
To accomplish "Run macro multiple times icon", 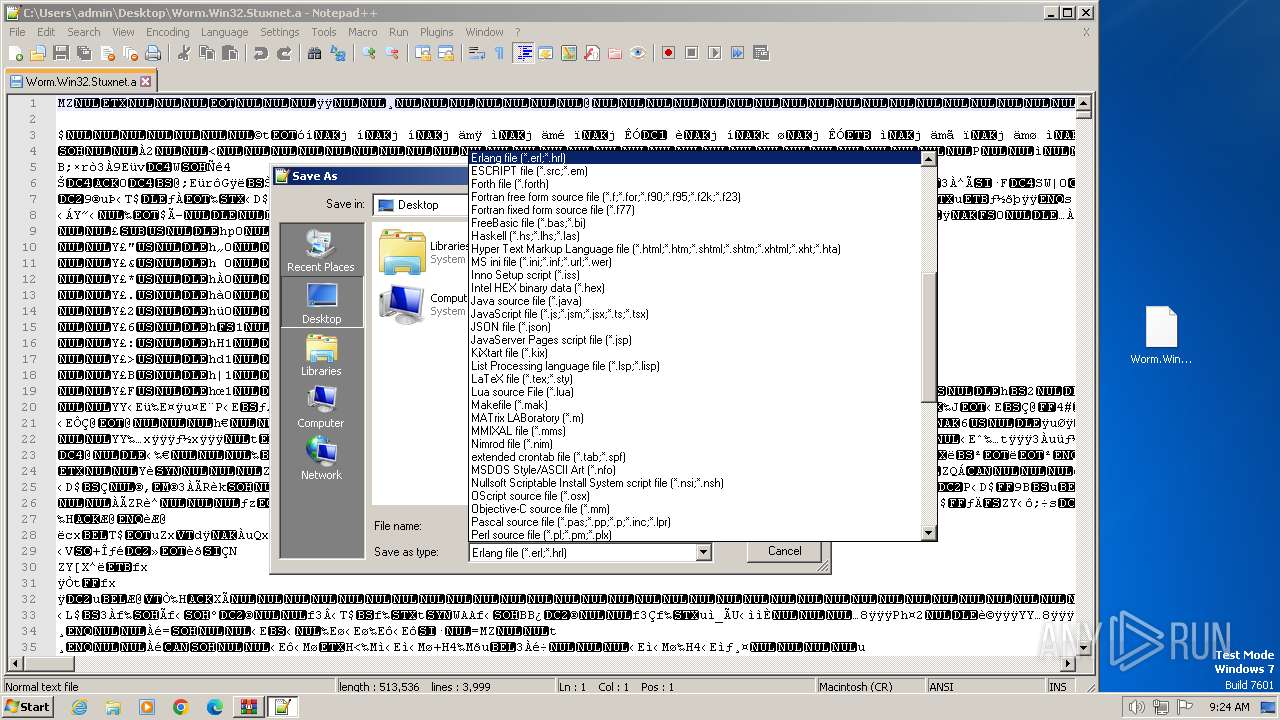I will (738, 53).
